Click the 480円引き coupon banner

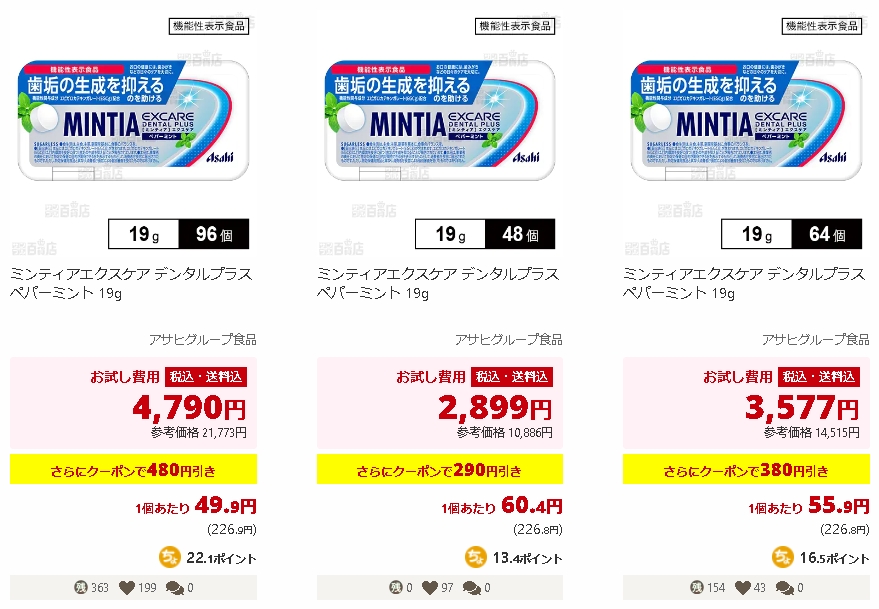[x=133, y=469]
